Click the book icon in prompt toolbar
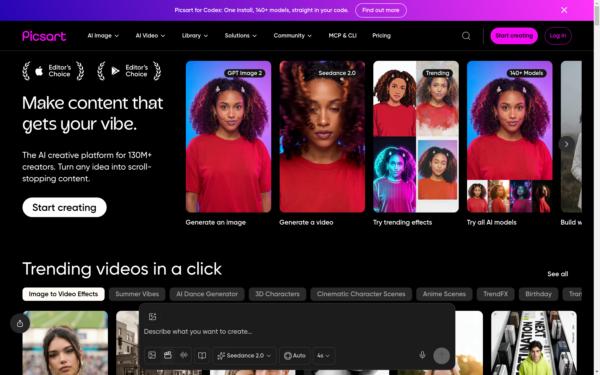The width and height of the screenshot is (600, 375). tap(202, 355)
